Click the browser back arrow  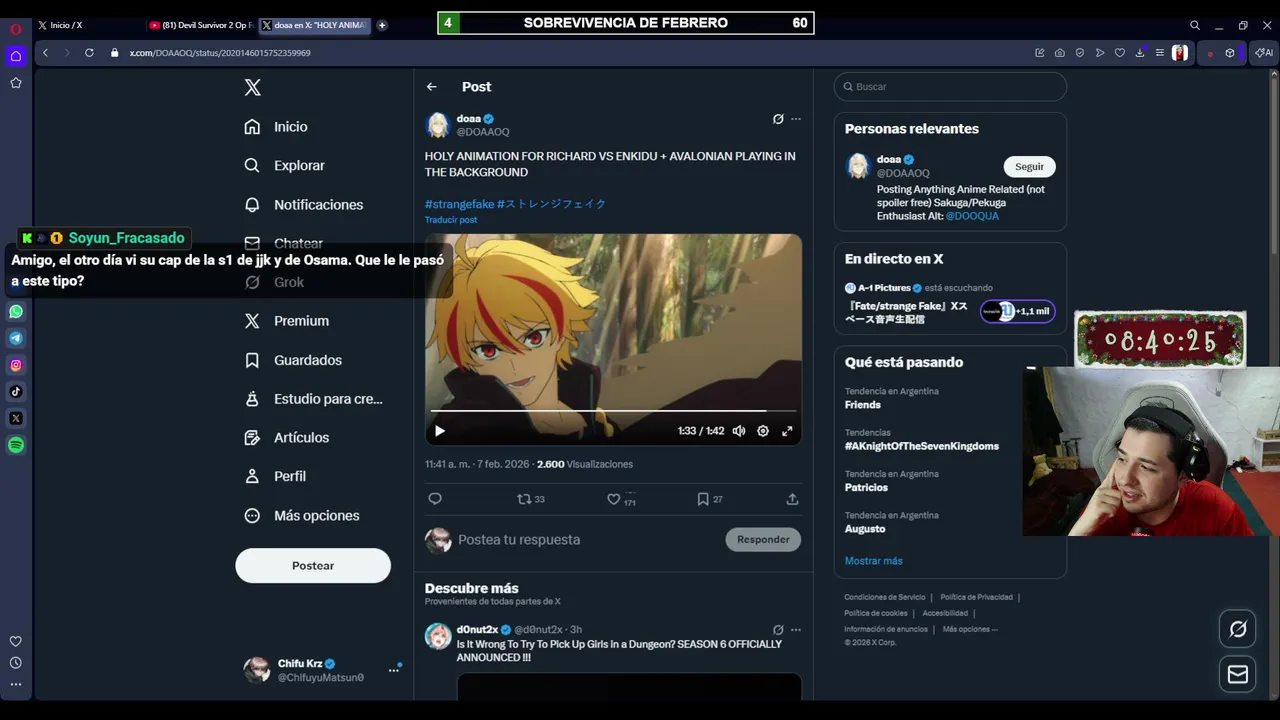click(x=45, y=53)
